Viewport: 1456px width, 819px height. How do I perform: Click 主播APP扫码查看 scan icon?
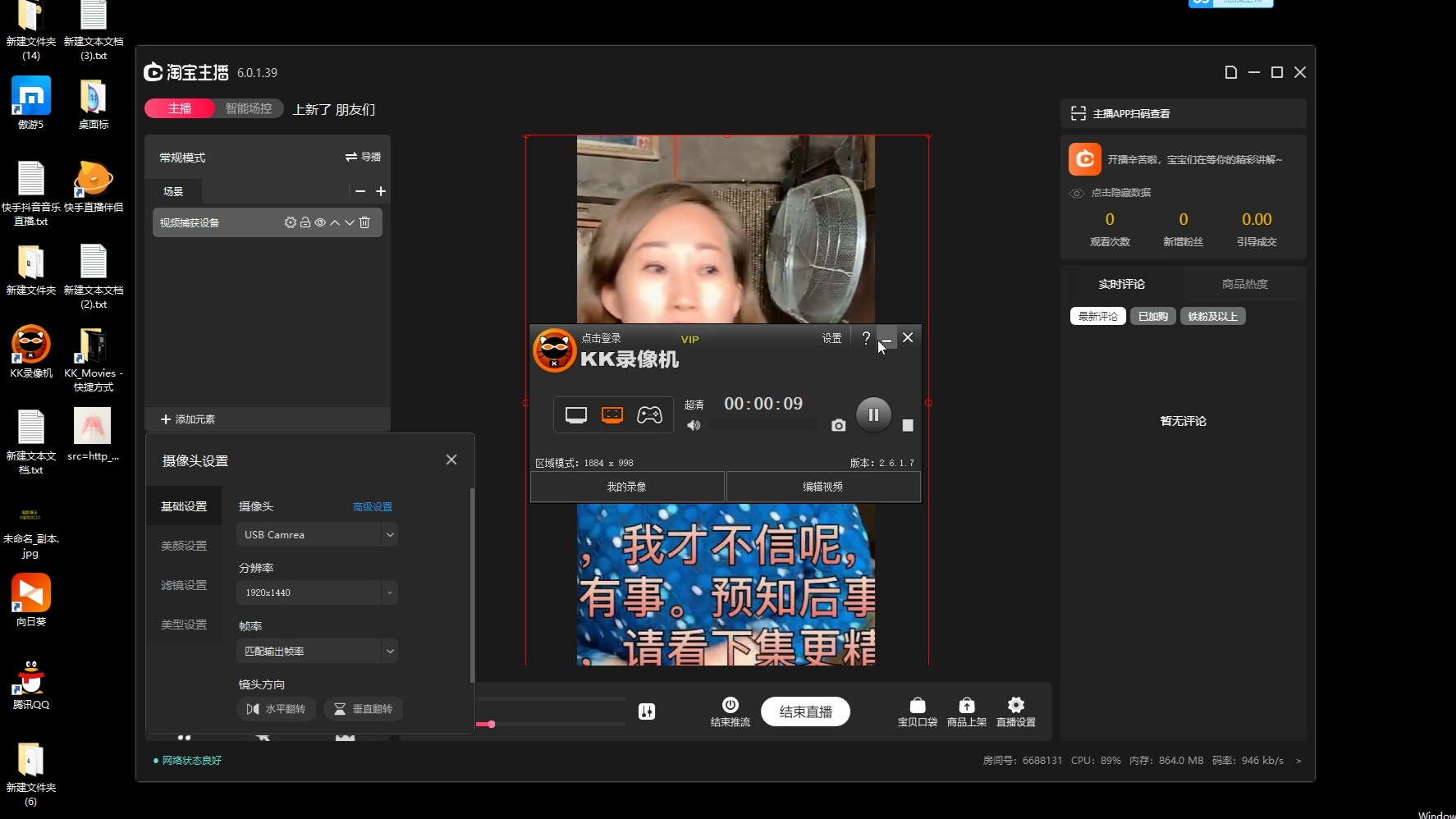1078,113
